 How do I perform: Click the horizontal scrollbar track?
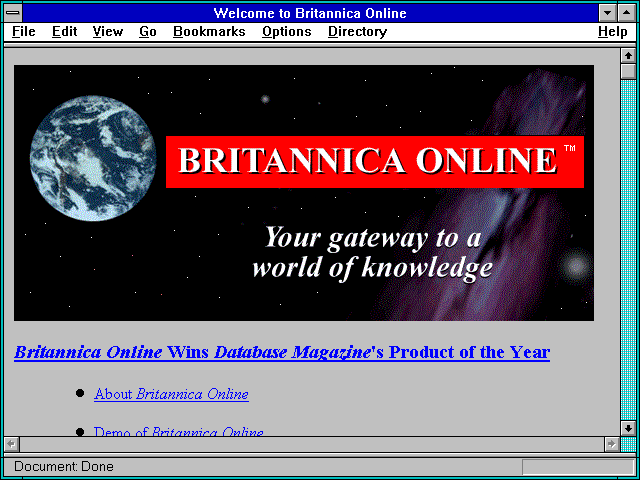click(x=312, y=444)
